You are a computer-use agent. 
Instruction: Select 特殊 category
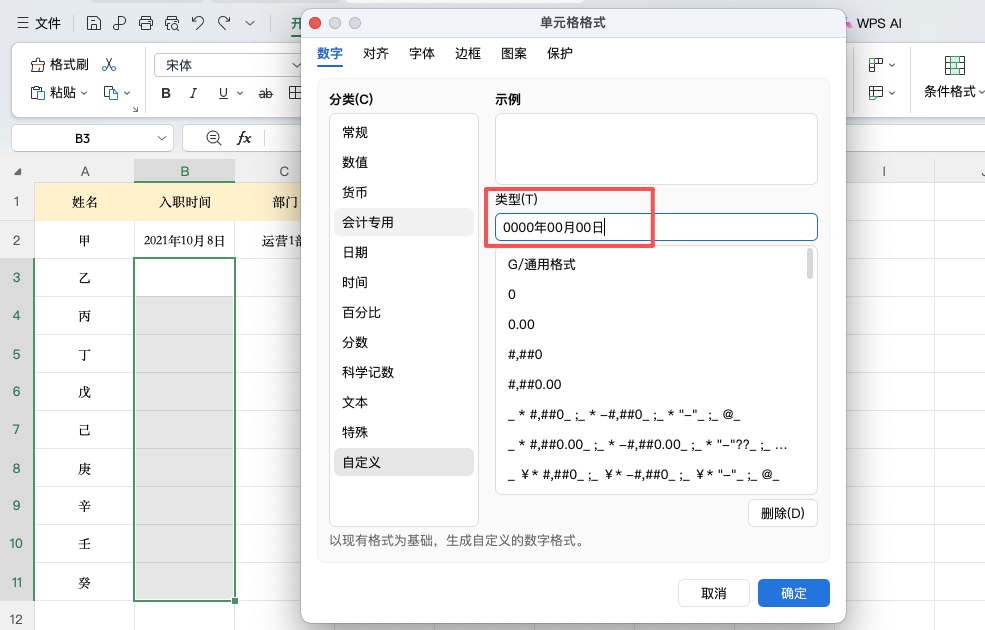[x=404, y=432]
